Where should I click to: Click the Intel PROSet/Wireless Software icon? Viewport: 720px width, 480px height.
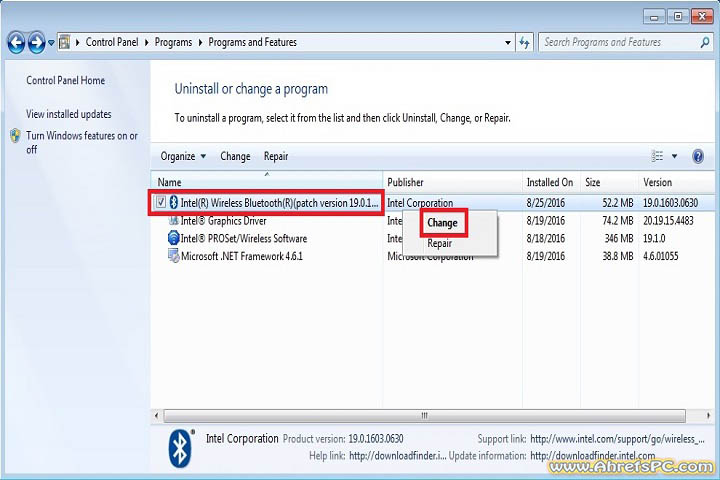[x=174, y=238]
